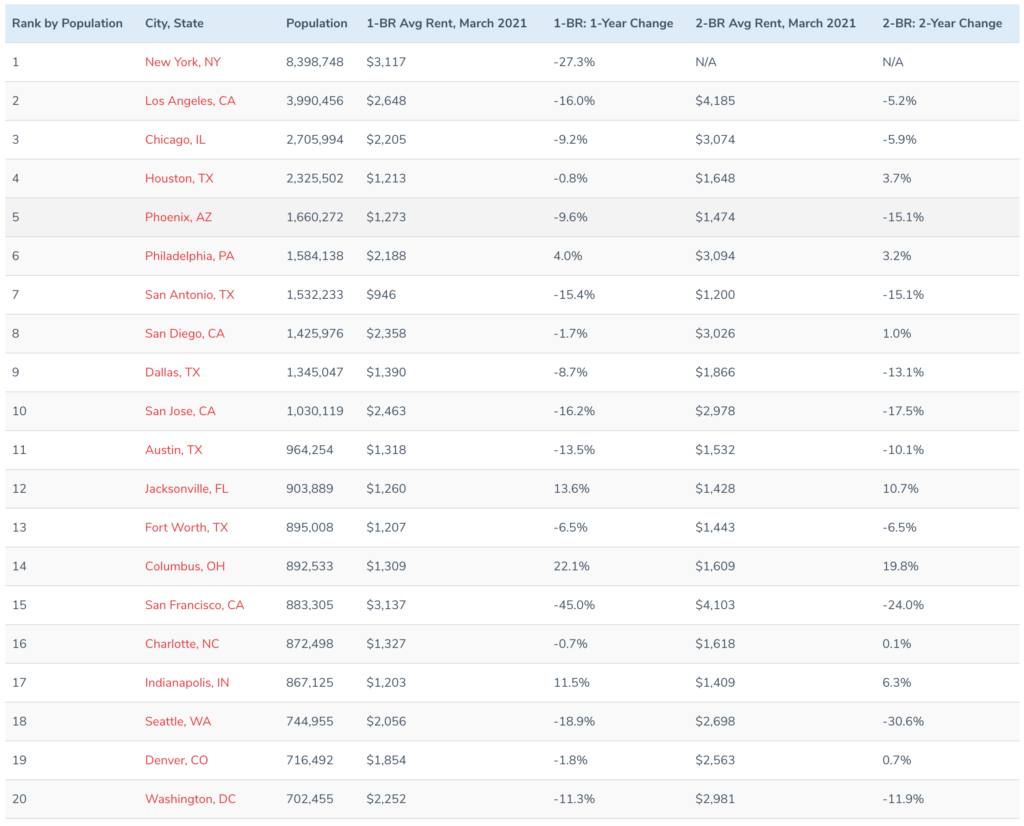
Task: Select Jacksonville 13.6% change cell
Action: [x=571, y=488]
